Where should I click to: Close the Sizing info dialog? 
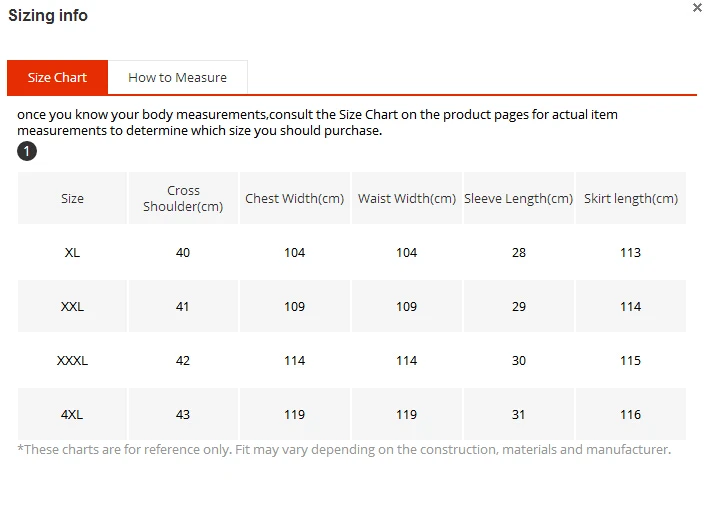click(697, 7)
